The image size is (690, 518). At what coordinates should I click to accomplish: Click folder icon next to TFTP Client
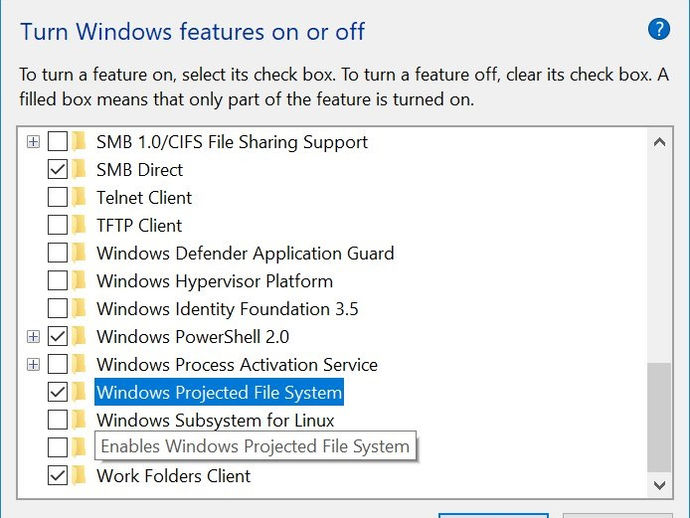click(x=79, y=225)
